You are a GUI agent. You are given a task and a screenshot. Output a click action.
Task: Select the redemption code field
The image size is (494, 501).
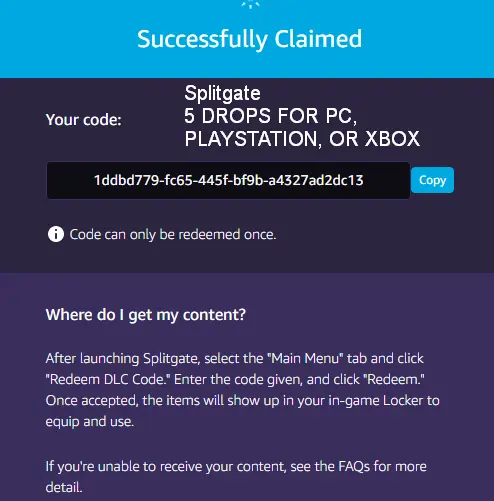pos(228,180)
